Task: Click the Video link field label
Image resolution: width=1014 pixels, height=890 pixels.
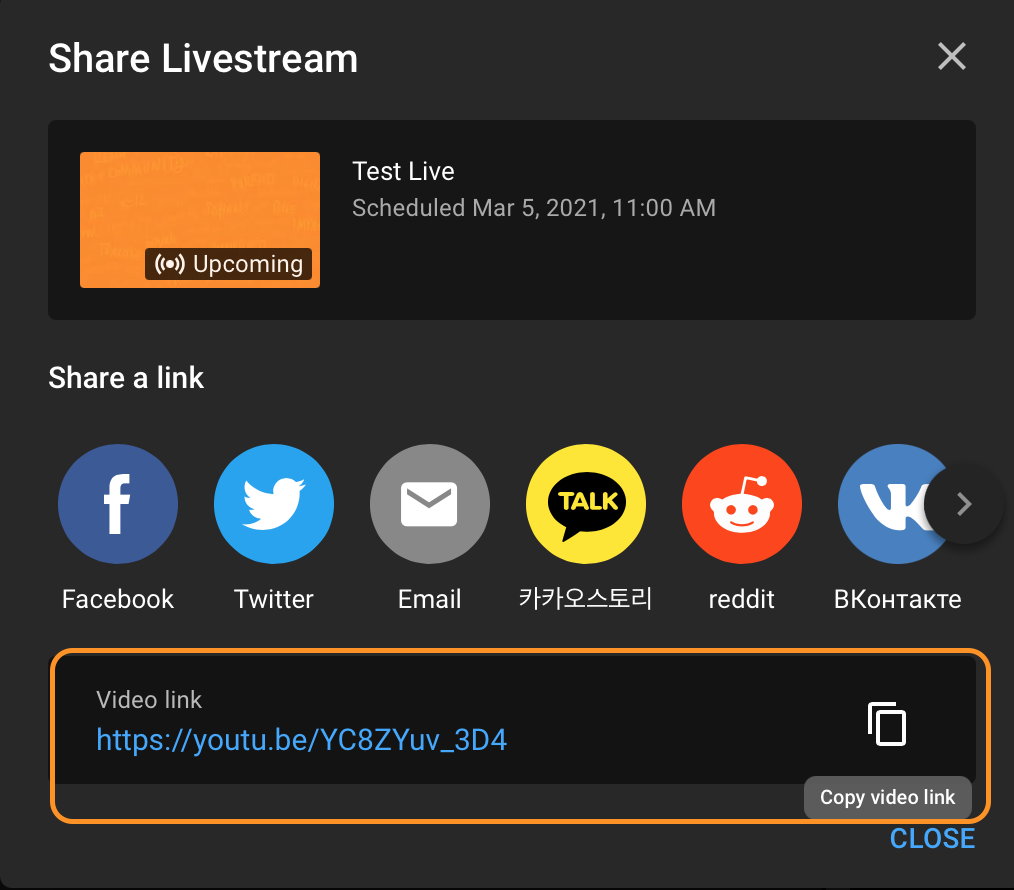Action: click(149, 700)
